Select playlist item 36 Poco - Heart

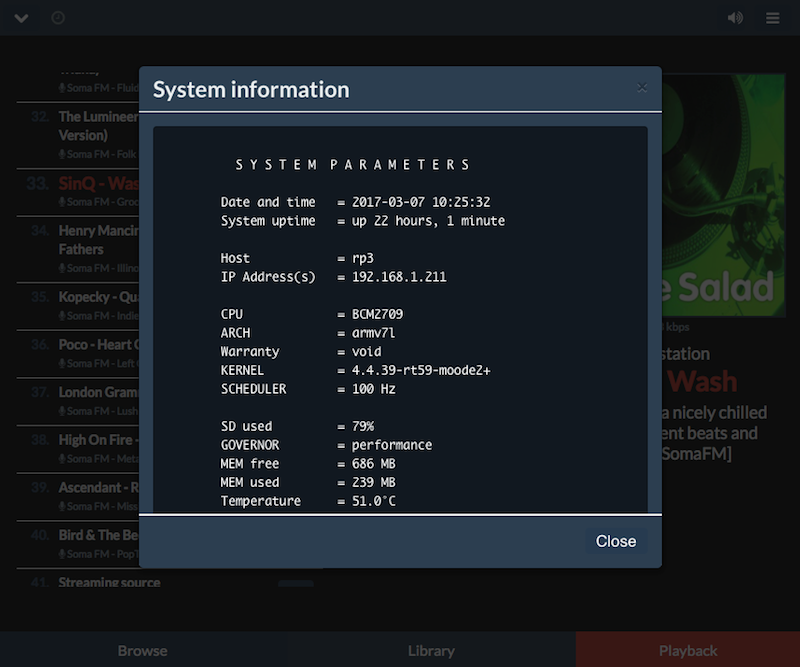(x=78, y=353)
